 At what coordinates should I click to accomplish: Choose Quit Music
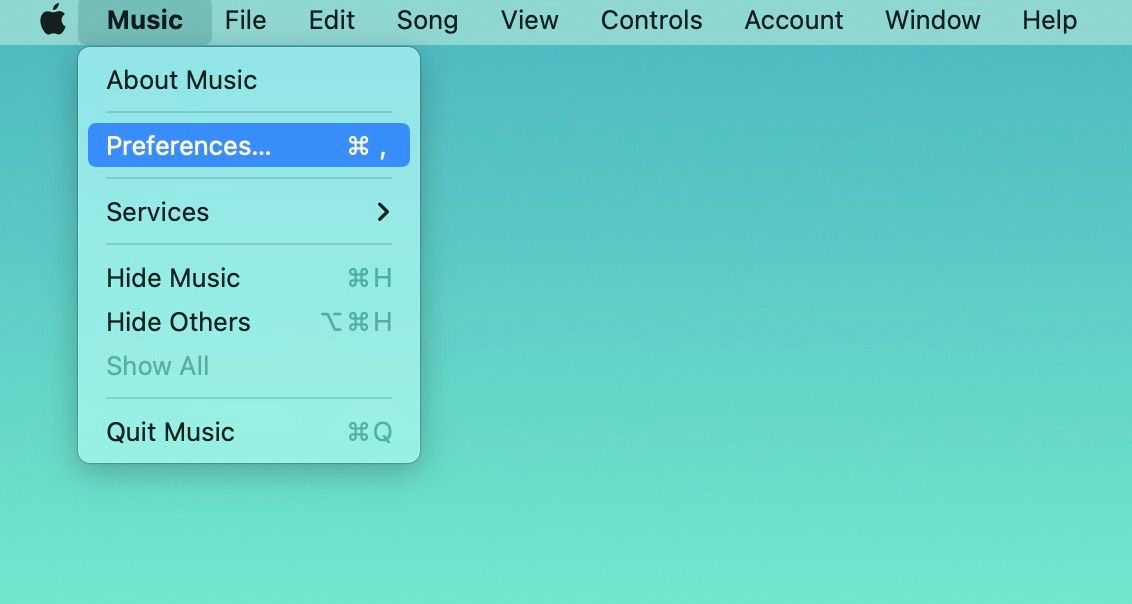pyautogui.click(x=249, y=432)
